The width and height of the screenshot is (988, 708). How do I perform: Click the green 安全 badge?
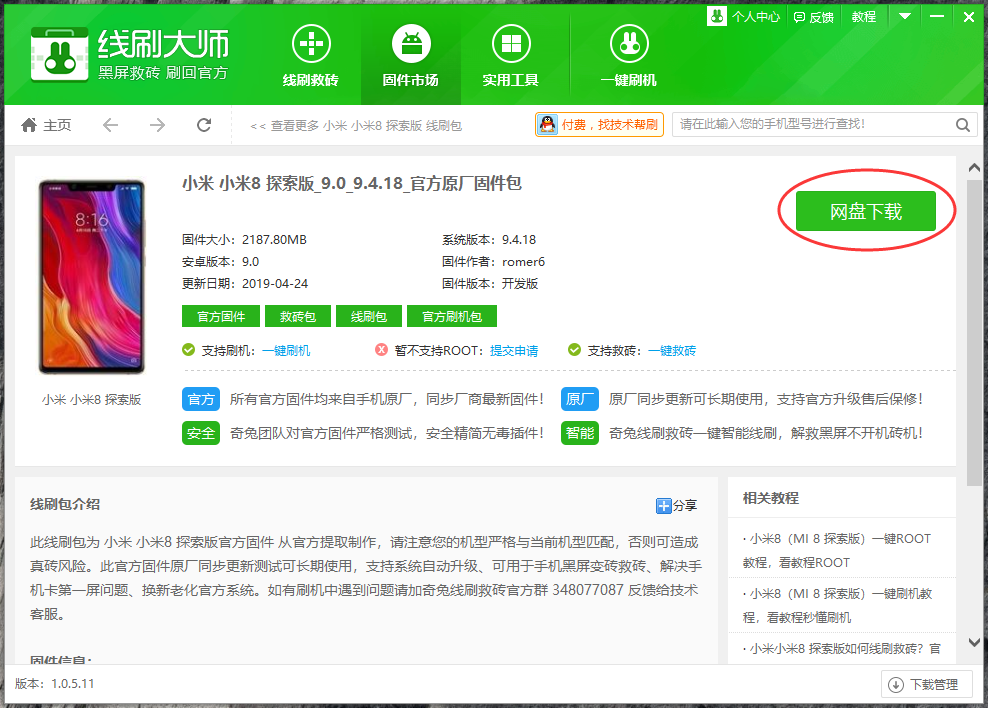[201, 433]
